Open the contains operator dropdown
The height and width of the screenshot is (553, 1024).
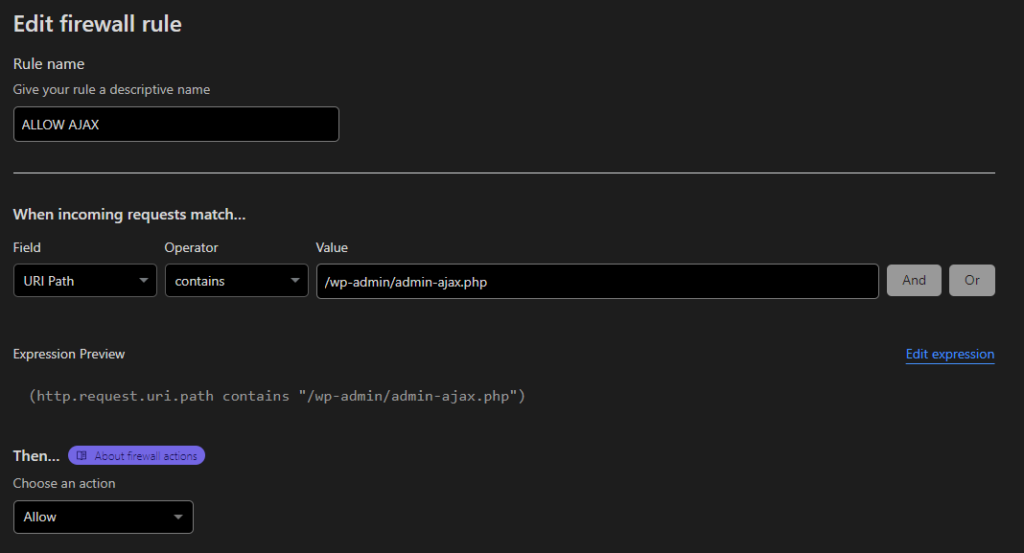click(x=236, y=281)
